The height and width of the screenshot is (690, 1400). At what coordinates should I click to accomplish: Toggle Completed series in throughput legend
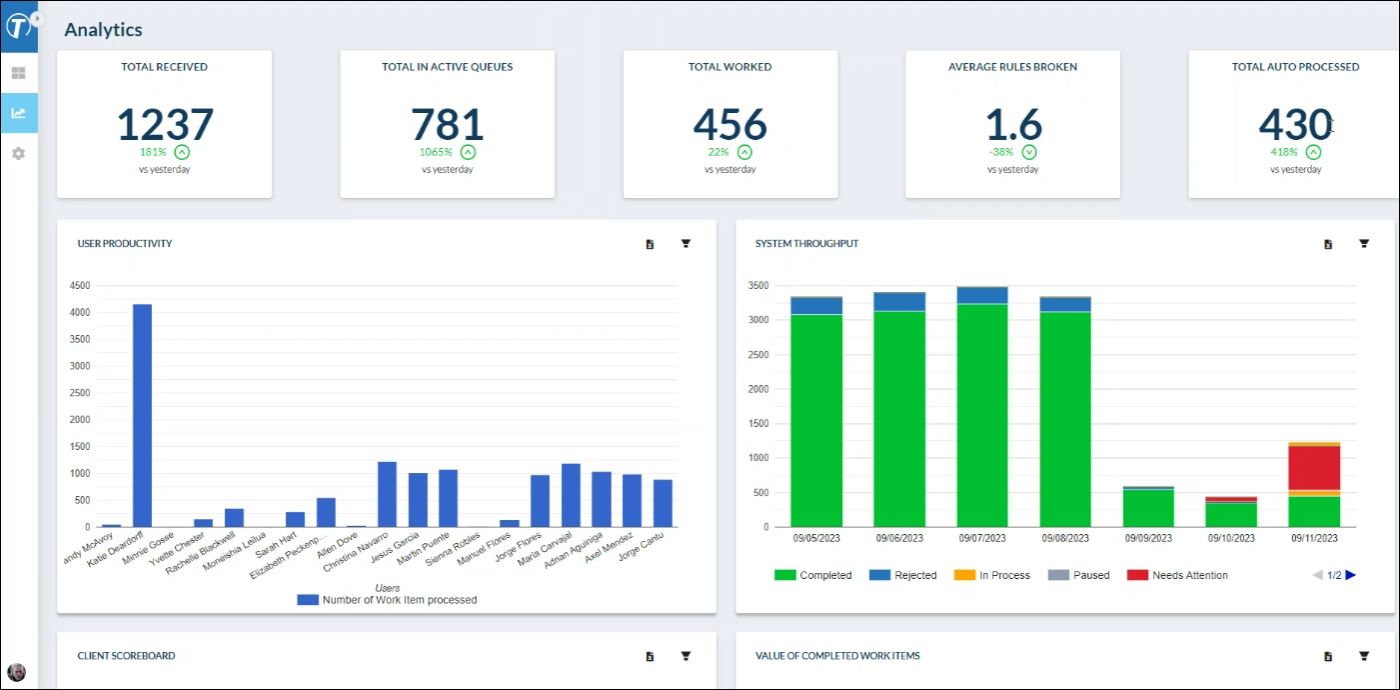(x=813, y=575)
